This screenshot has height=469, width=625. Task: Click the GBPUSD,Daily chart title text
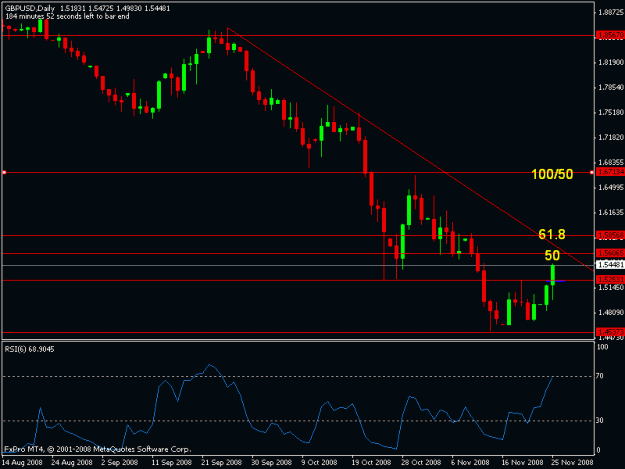[30, 8]
